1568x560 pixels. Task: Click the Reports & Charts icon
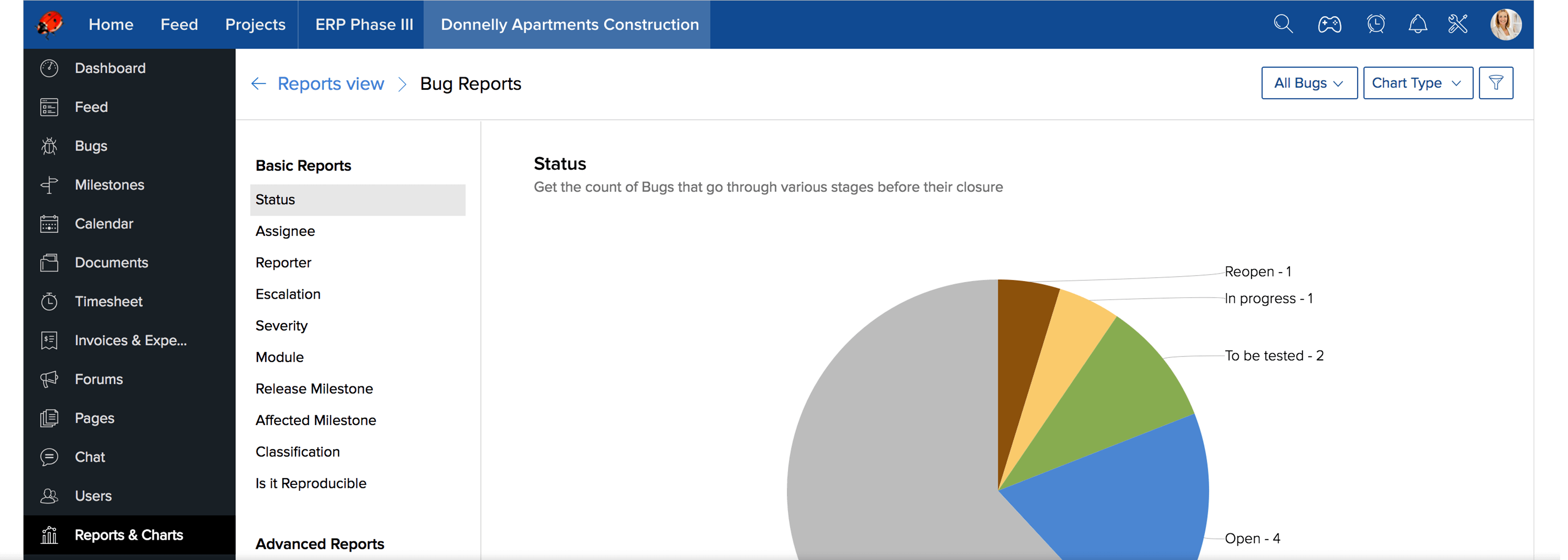[49, 535]
